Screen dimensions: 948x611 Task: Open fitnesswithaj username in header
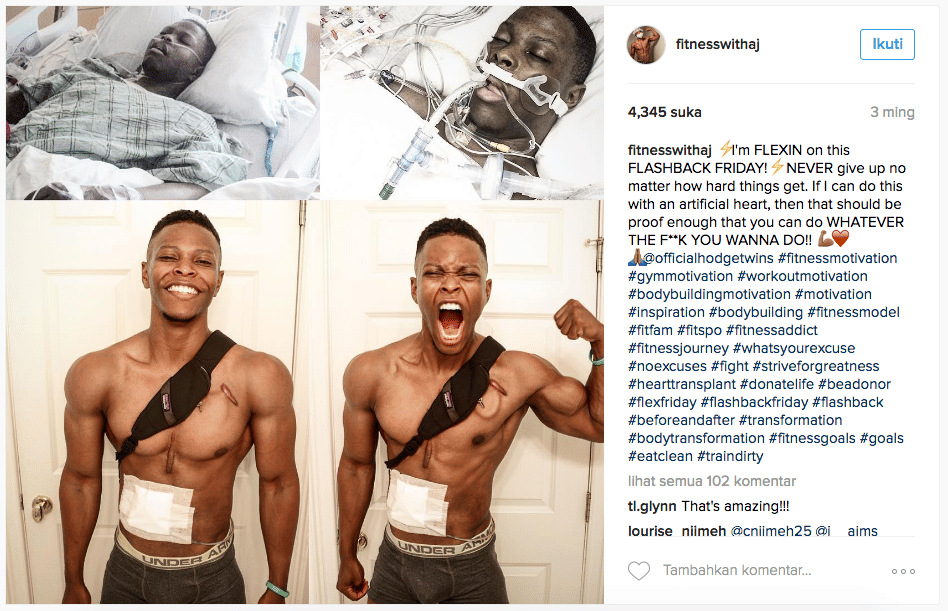(x=718, y=44)
